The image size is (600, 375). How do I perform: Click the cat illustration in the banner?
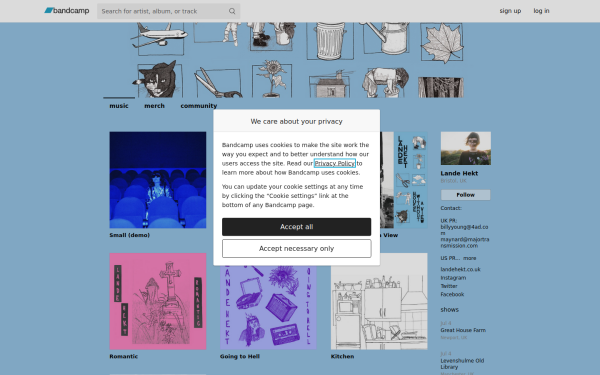158,80
